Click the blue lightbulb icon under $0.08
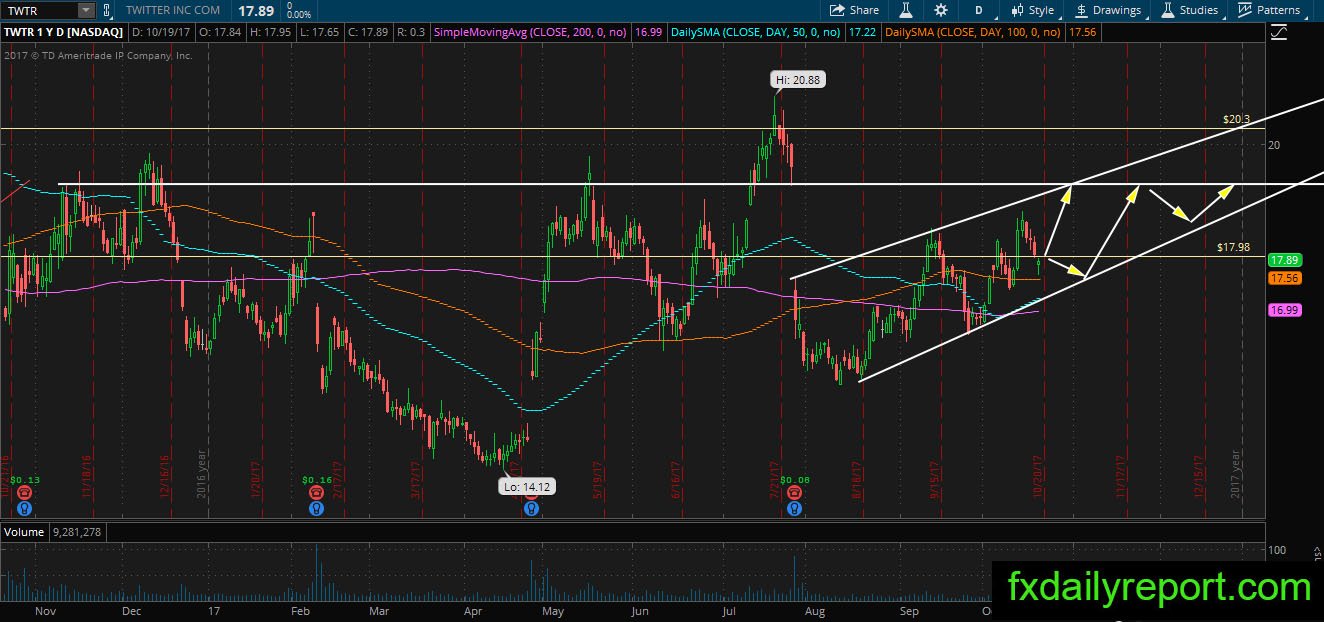Screen dimensions: 1324x622 click(x=794, y=508)
